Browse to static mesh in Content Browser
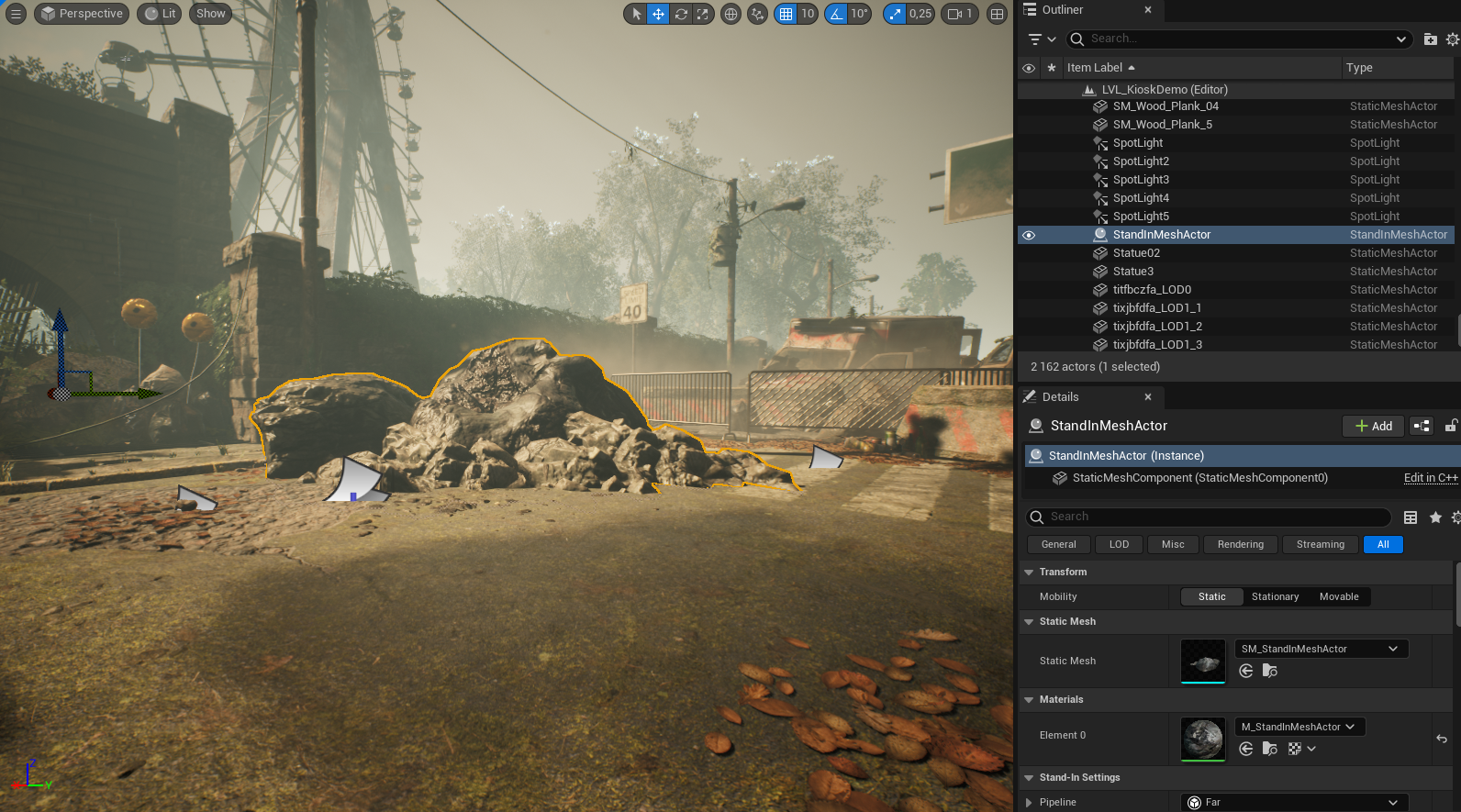Image resolution: width=1461 pixels, height=812 pixels. [1270, 671]
